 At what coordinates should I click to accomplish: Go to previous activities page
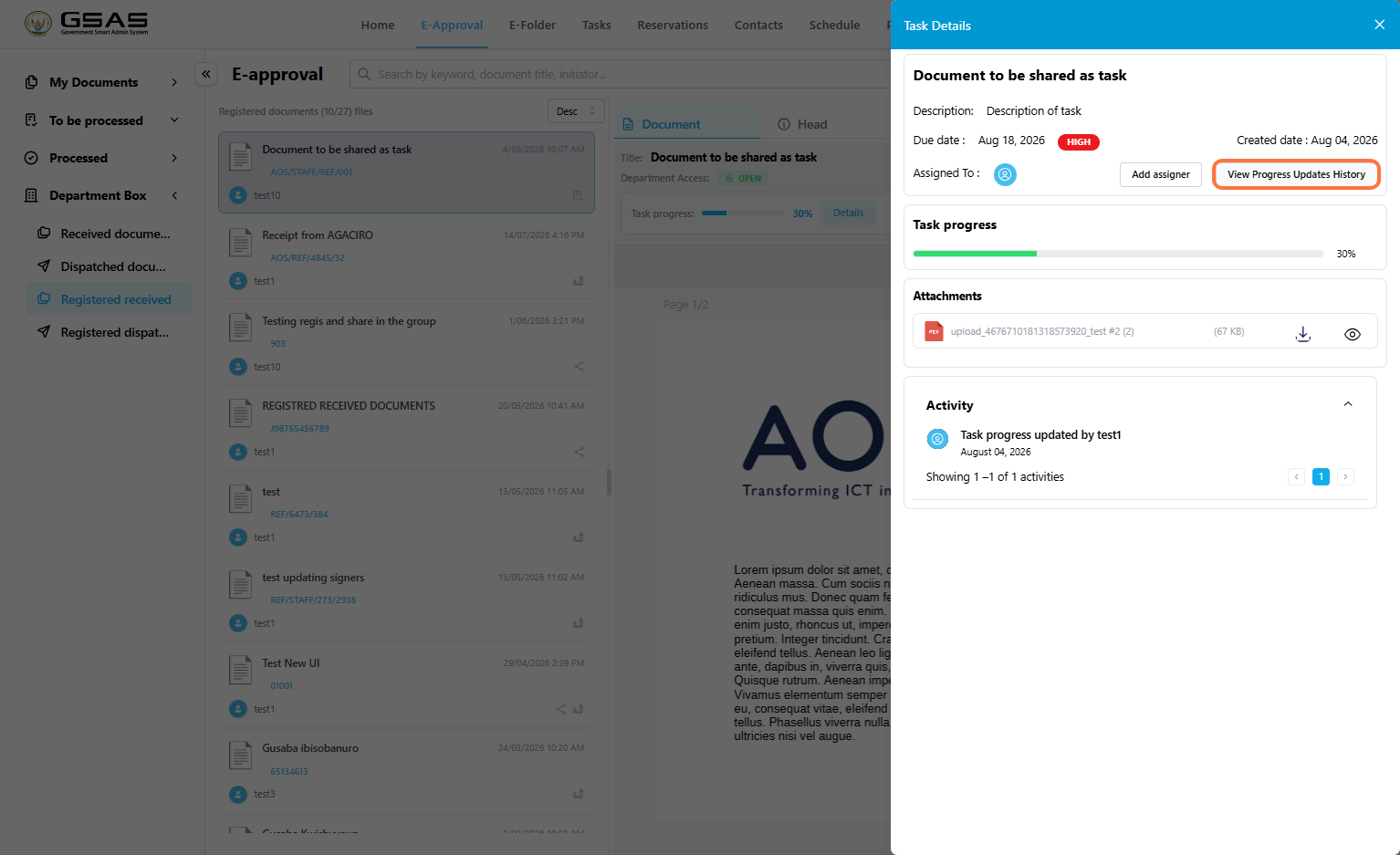point(1296,476)
